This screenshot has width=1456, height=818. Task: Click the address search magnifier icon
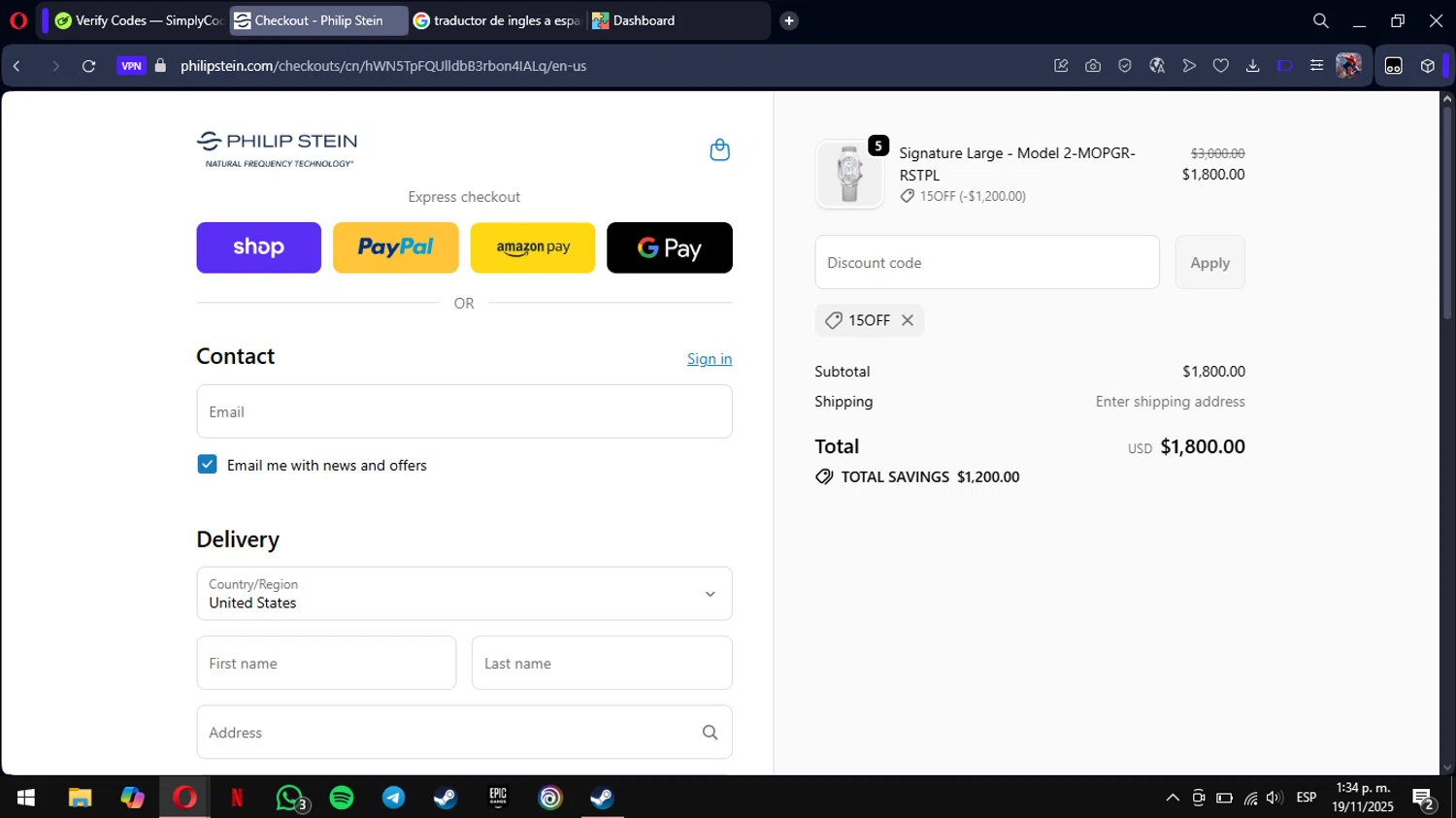point(711,733)
